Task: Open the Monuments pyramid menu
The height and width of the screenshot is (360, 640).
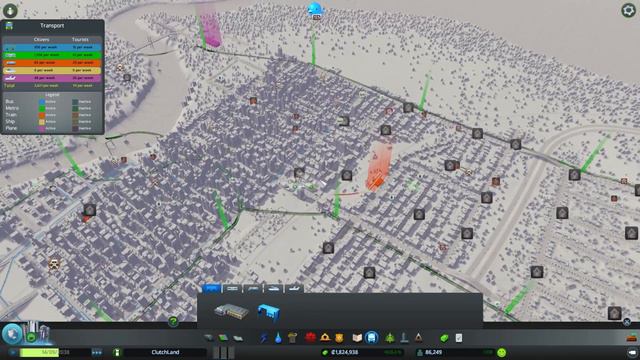Action: pos(418,338)
